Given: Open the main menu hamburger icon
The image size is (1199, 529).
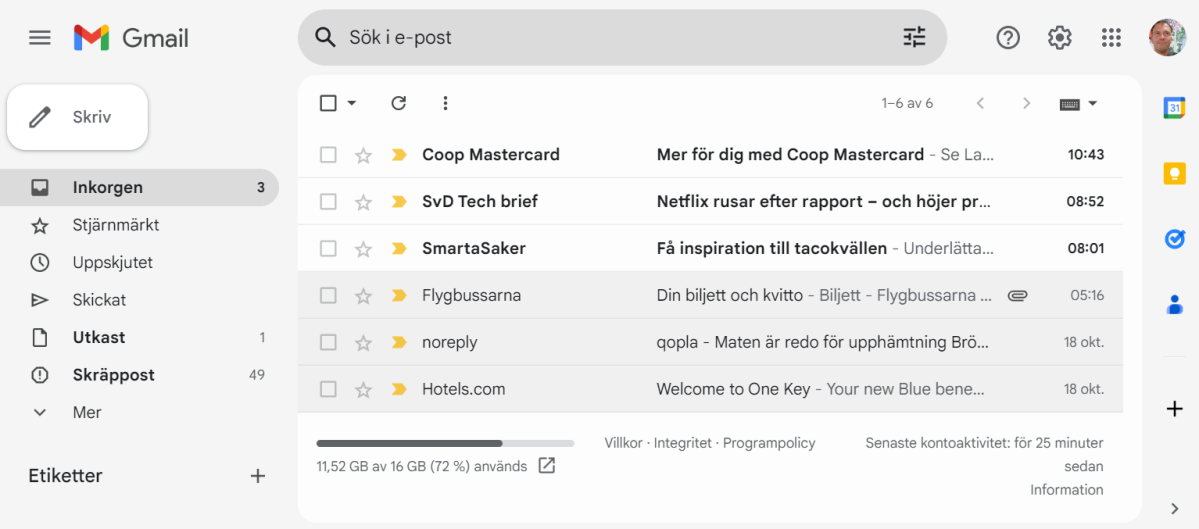Looking at the screenshot, I should pos(40,37).
